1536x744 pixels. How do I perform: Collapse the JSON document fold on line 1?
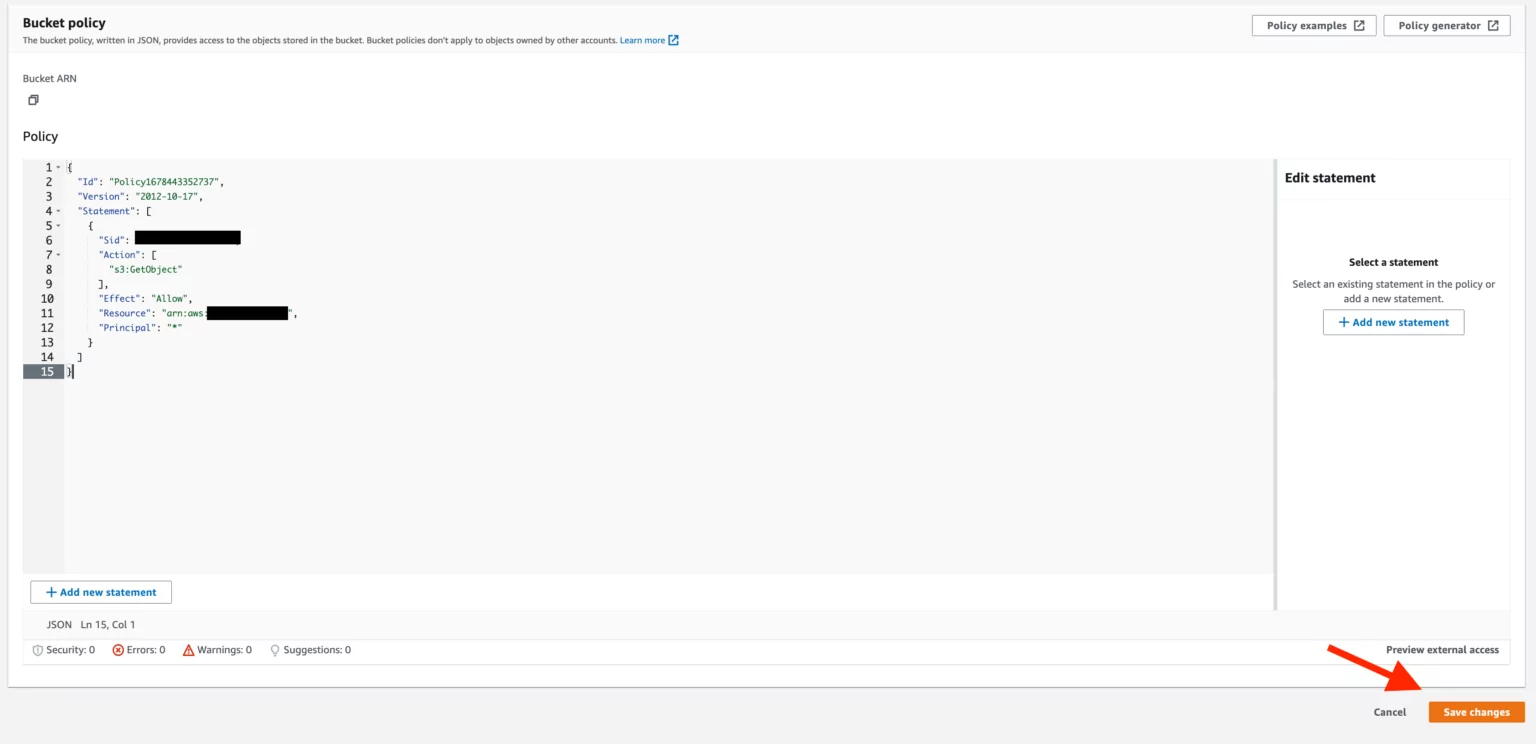coord(58,167)
